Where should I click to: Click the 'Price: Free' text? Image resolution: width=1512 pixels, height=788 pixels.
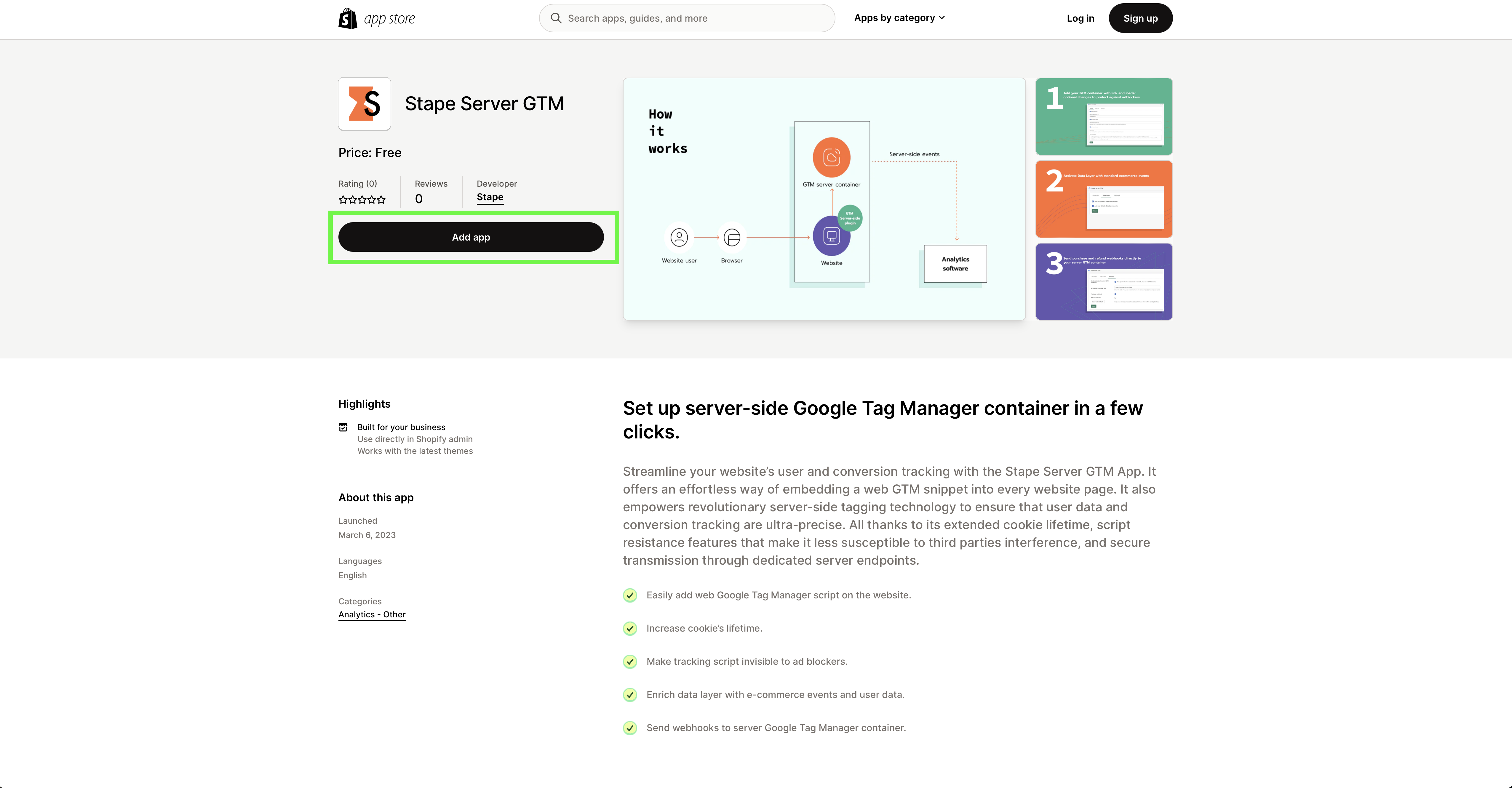click(x=370, y=153)
